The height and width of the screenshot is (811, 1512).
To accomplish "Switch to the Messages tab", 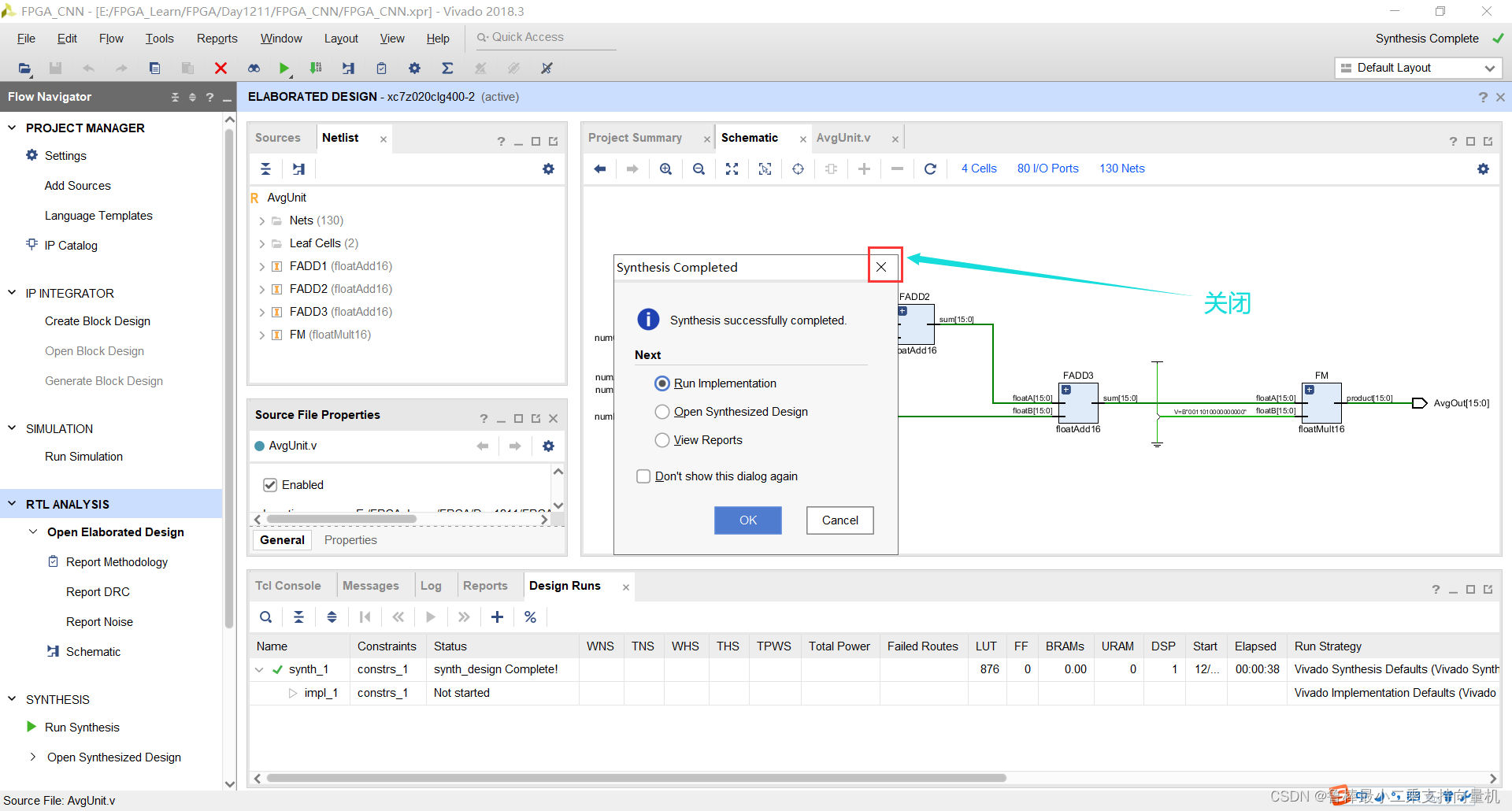I will 371,586.
